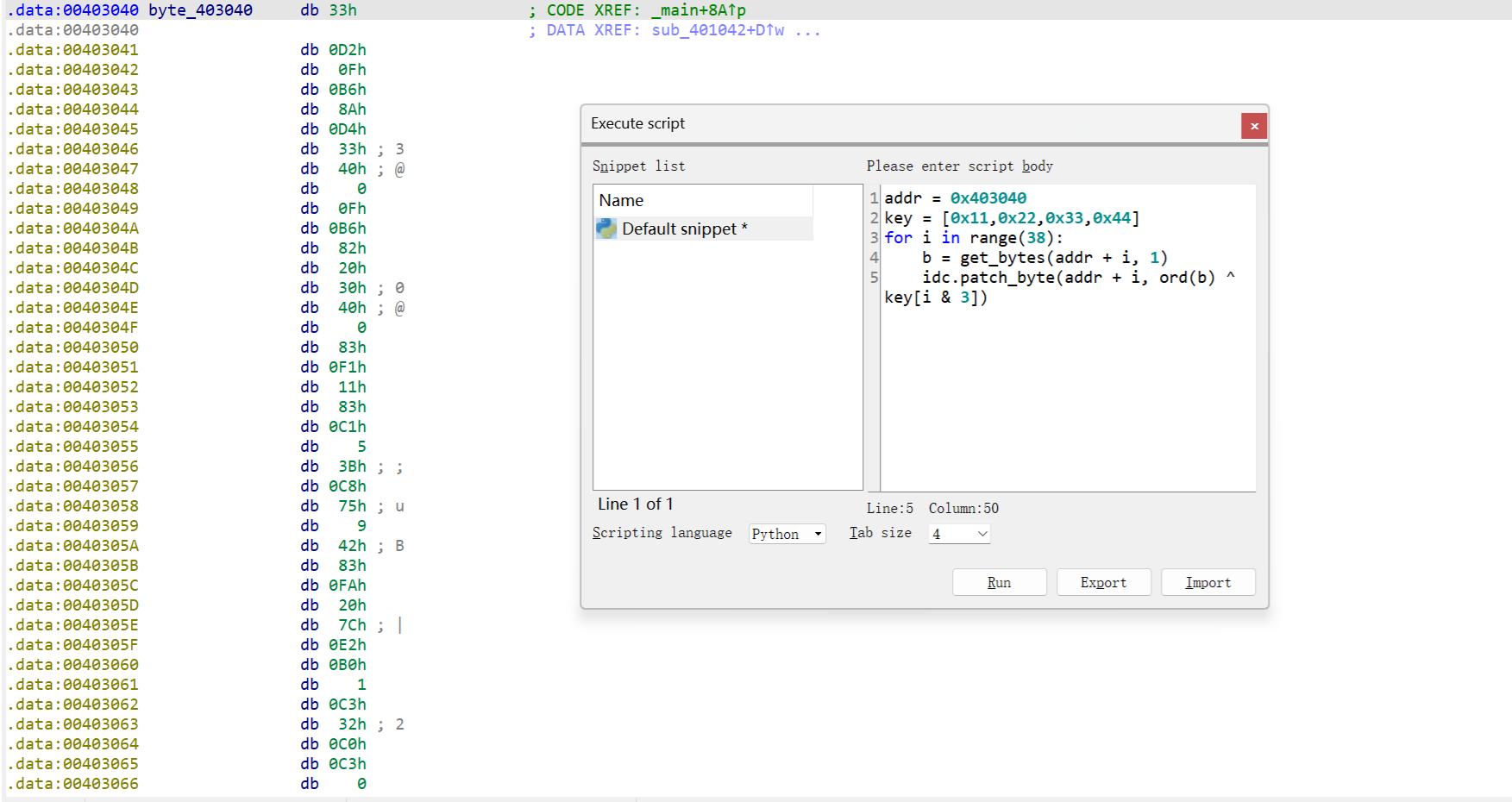Click the Python icon beside Default snippet
Screen dimensions: 1512x802
tap(606, 229)
